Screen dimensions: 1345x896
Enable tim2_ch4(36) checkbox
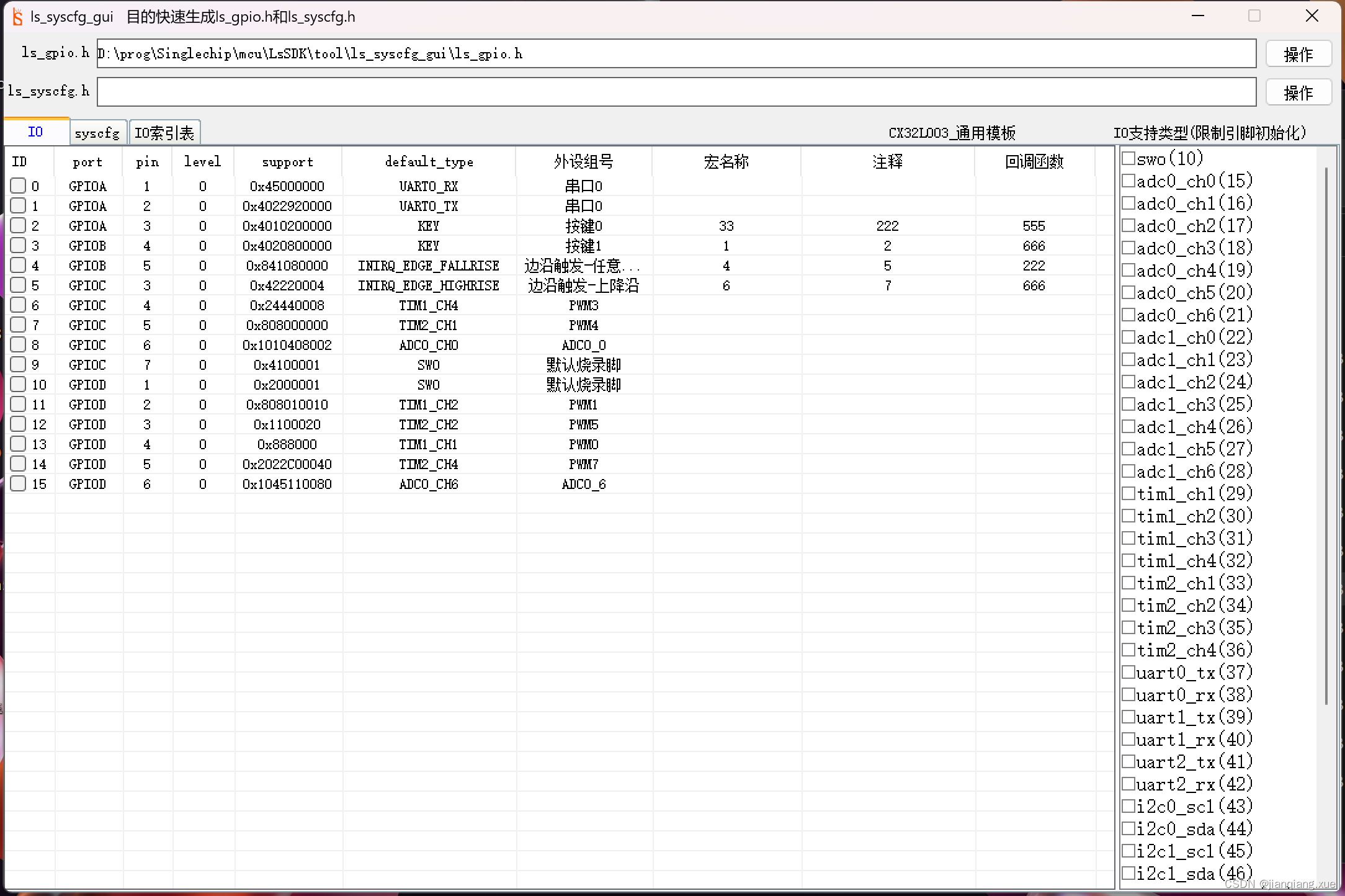pyautogui.click(x=1128, y=650)
